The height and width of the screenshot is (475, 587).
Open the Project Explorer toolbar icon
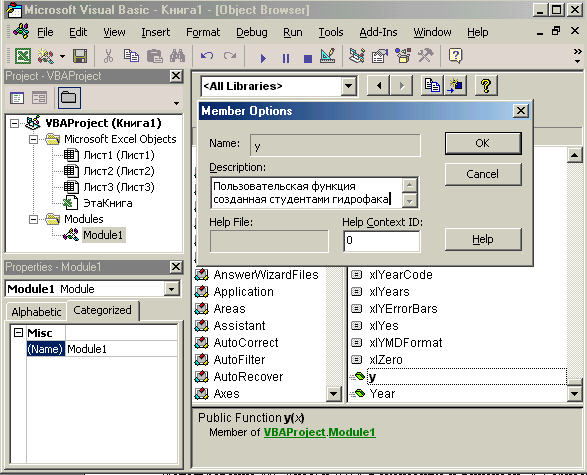coord(357,56)
